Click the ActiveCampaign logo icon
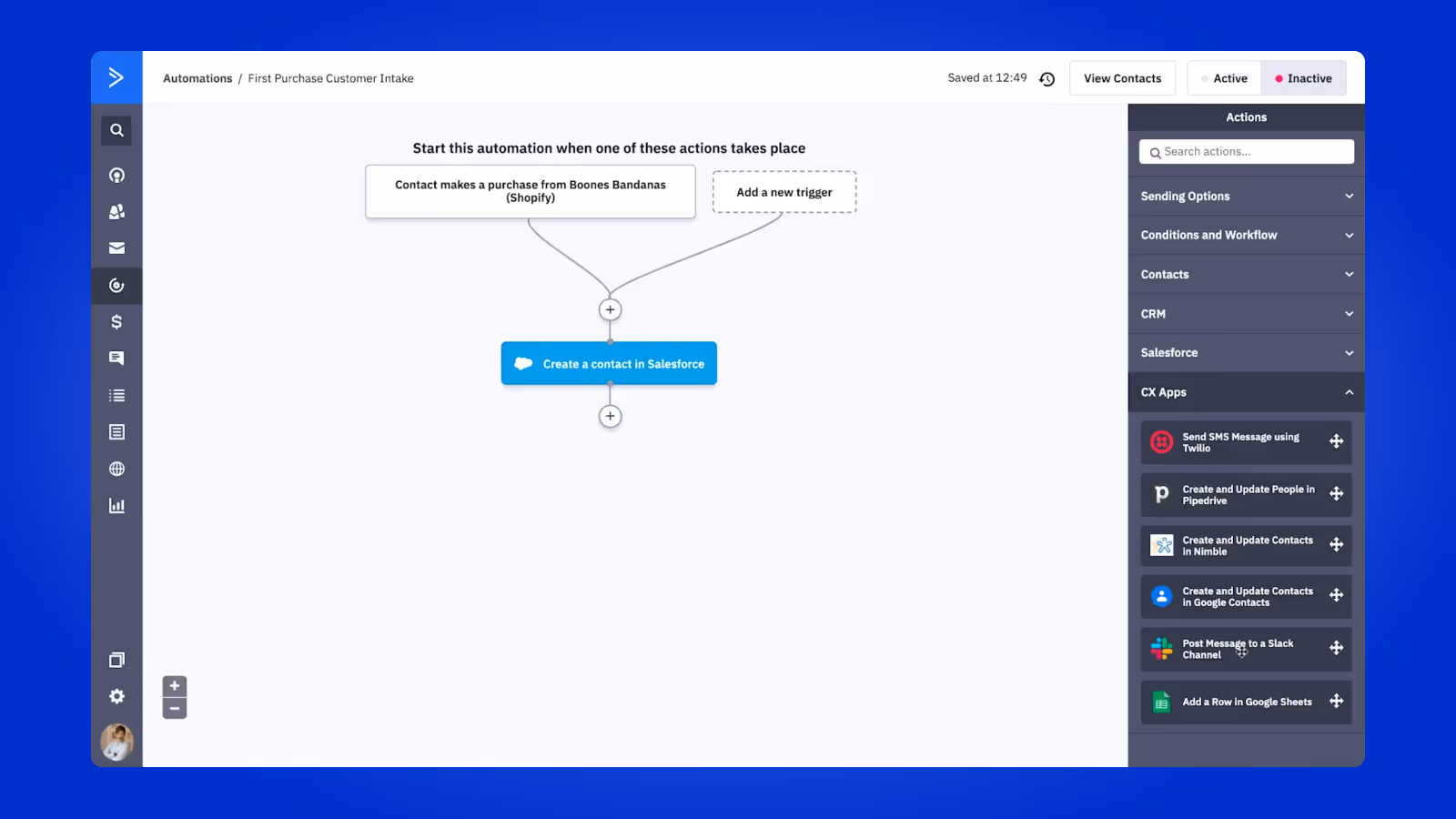The width and height of the screenshot is (1456, 819). click(x=116, y=77)
